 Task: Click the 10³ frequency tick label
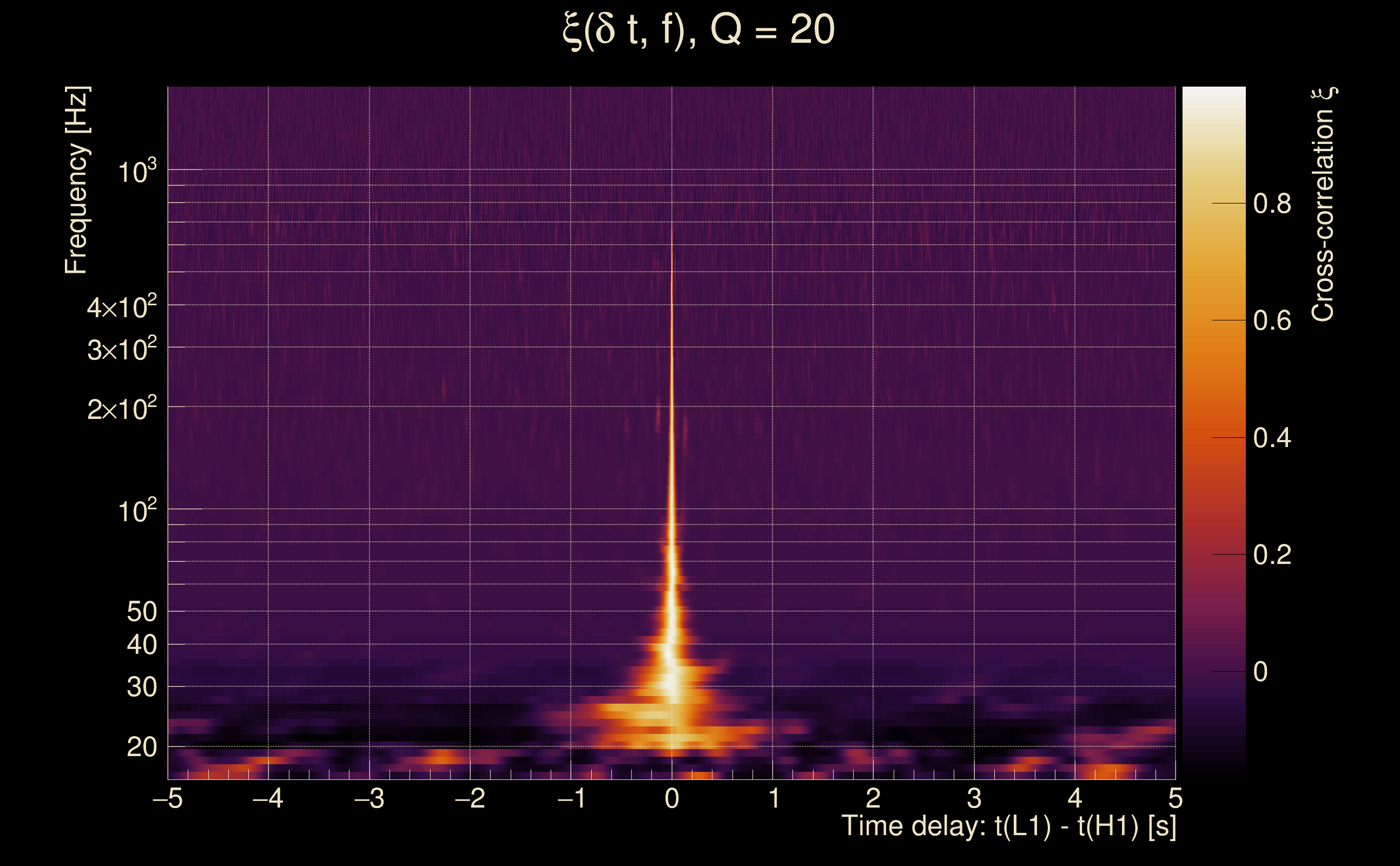[136, 171]
